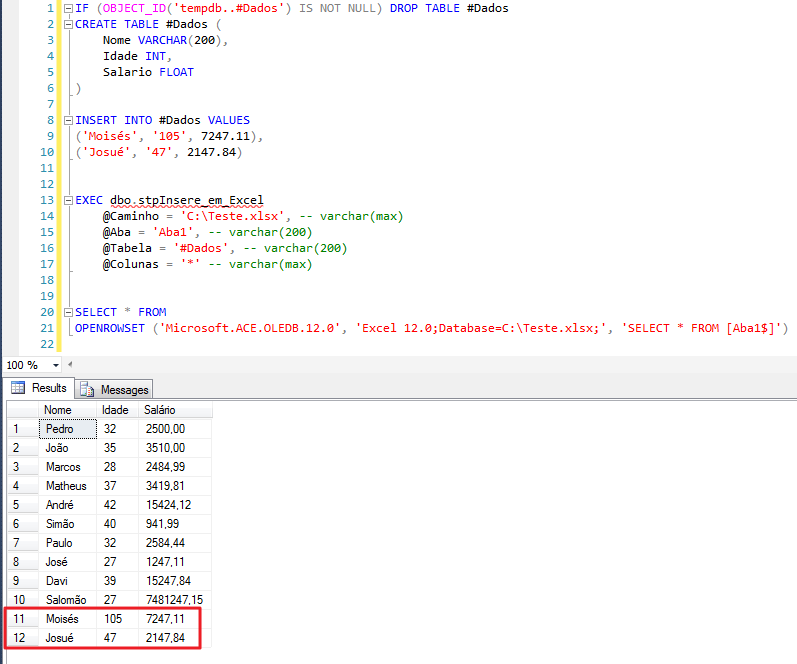This screenshot has height=664, width=797.
Task: Select the cell containing João
Action: [68, 448]
